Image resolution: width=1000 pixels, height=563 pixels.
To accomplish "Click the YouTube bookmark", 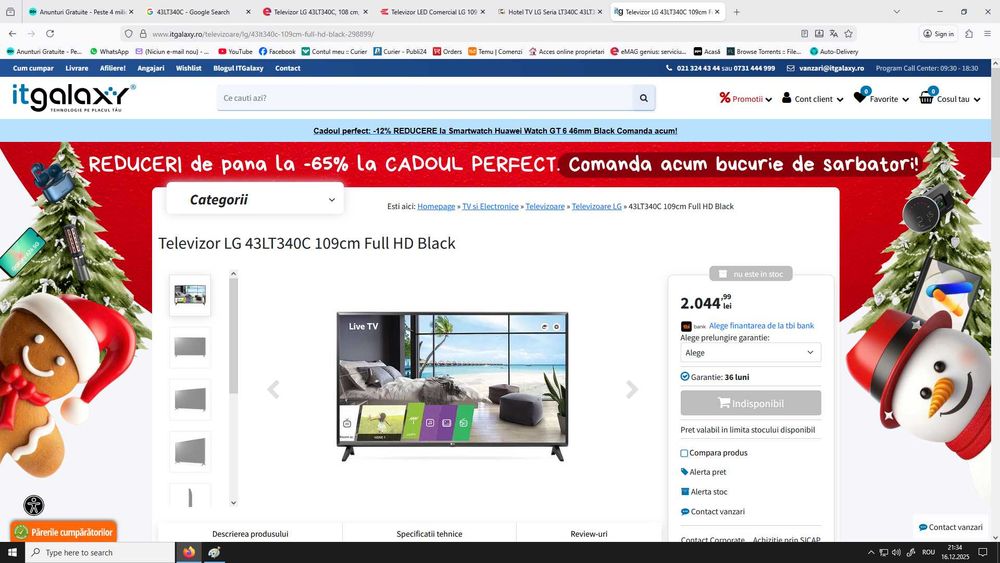I will pos(235,52).
